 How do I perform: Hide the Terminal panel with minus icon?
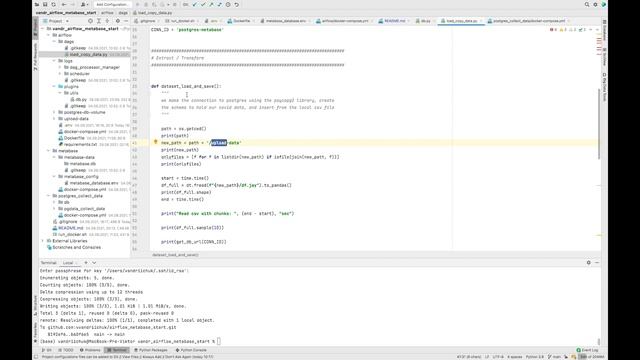tap(597, 262)
